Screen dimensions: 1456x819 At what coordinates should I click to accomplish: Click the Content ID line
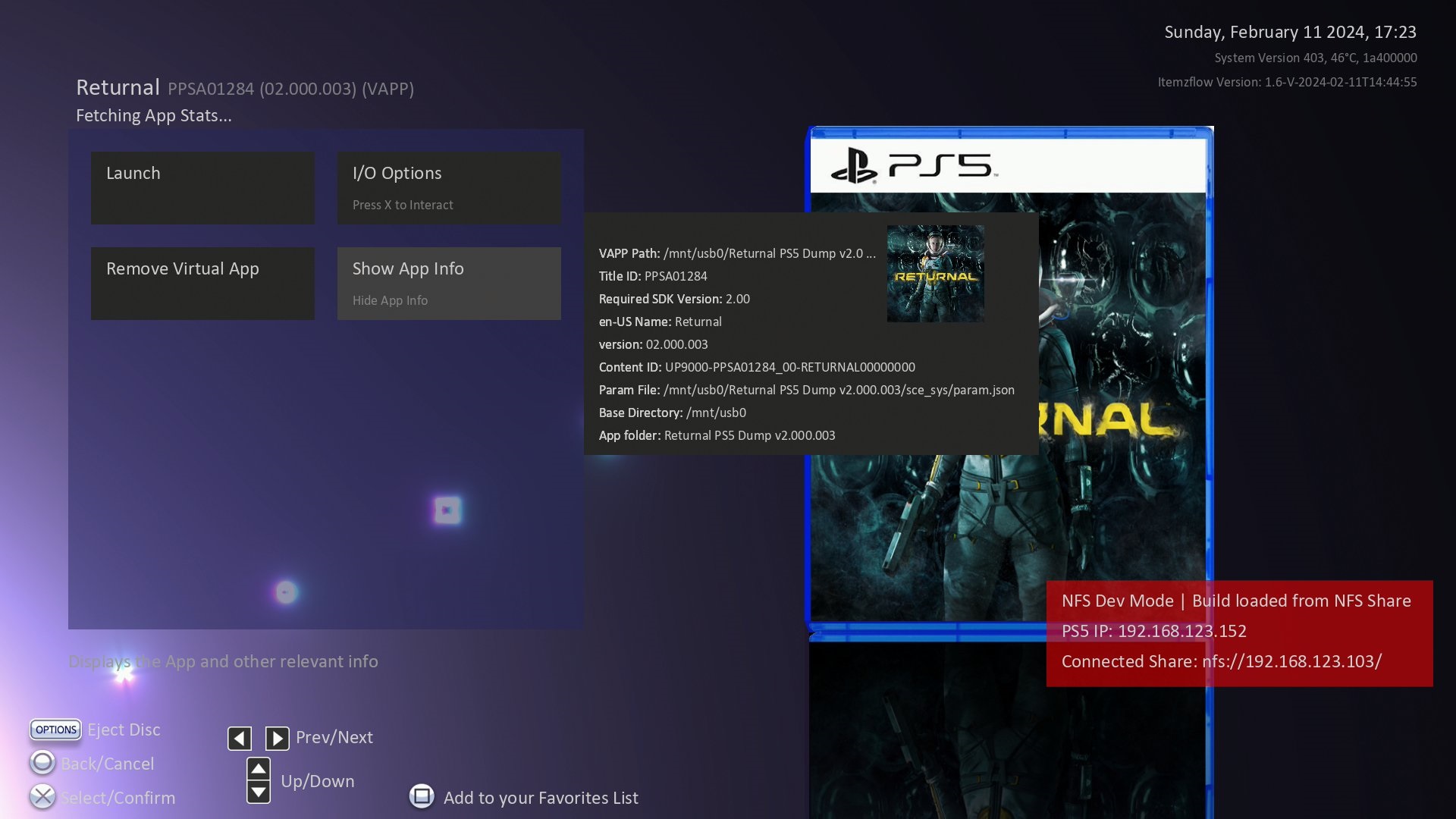[x=757, y=367]
